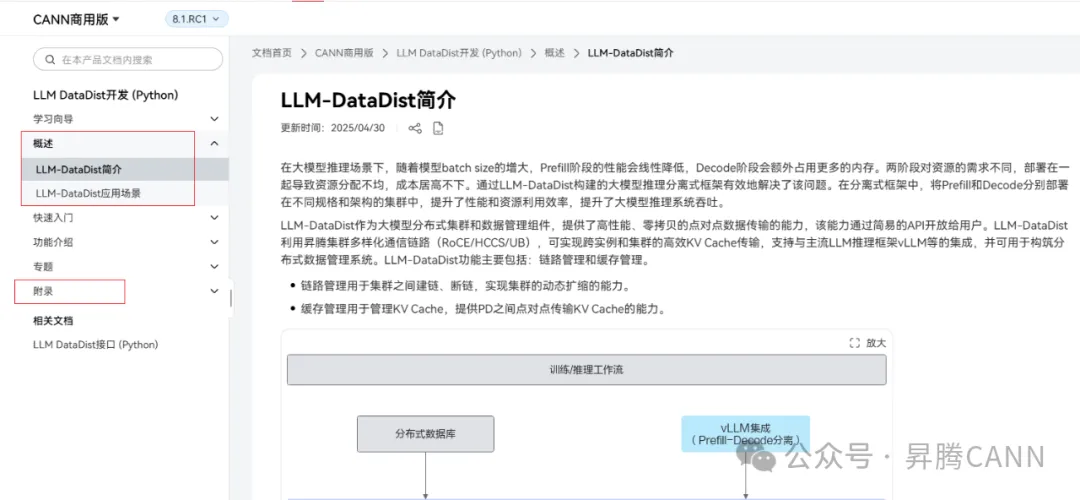
Task: Open related doc LLM DataDist接口 (Python)
Action: pos(96,344)
